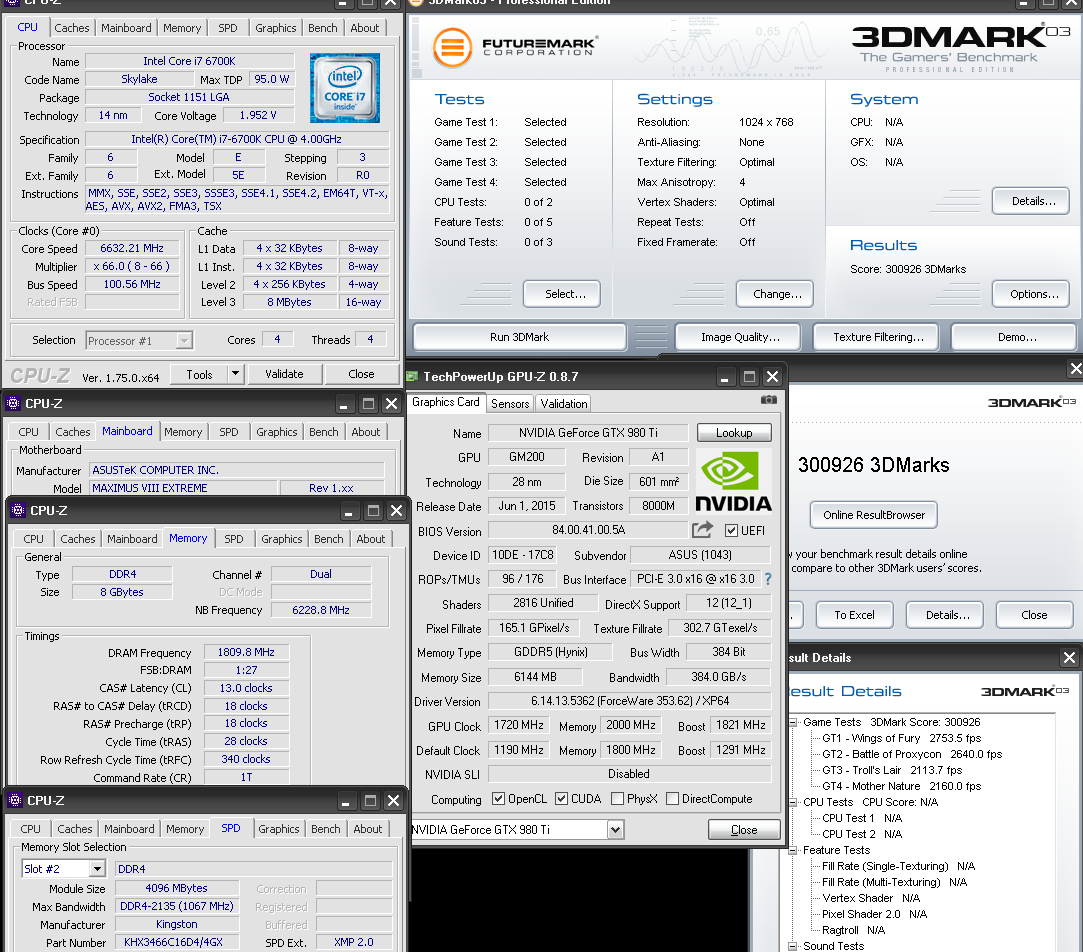Click the Lookup button in GPU-Z

click(734, 432)
